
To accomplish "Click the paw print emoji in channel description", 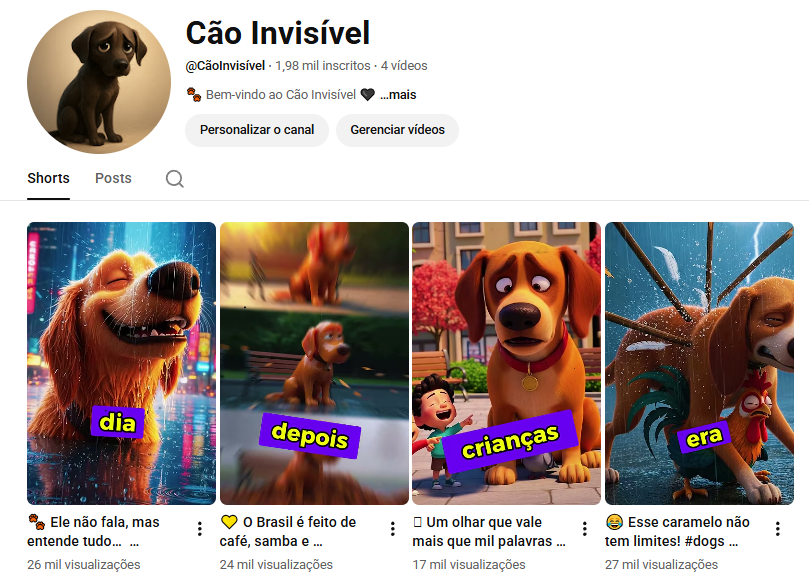I will [194, 94].
